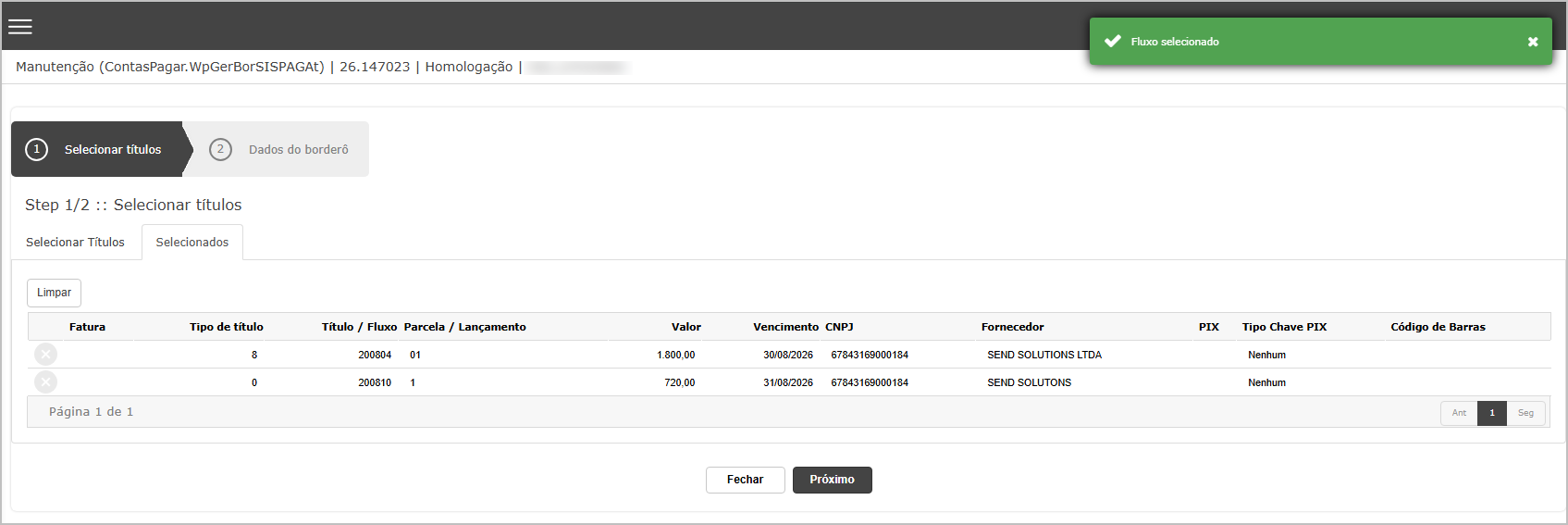
Task: Click the Tipo de título column header
Action: coord(227,327)
